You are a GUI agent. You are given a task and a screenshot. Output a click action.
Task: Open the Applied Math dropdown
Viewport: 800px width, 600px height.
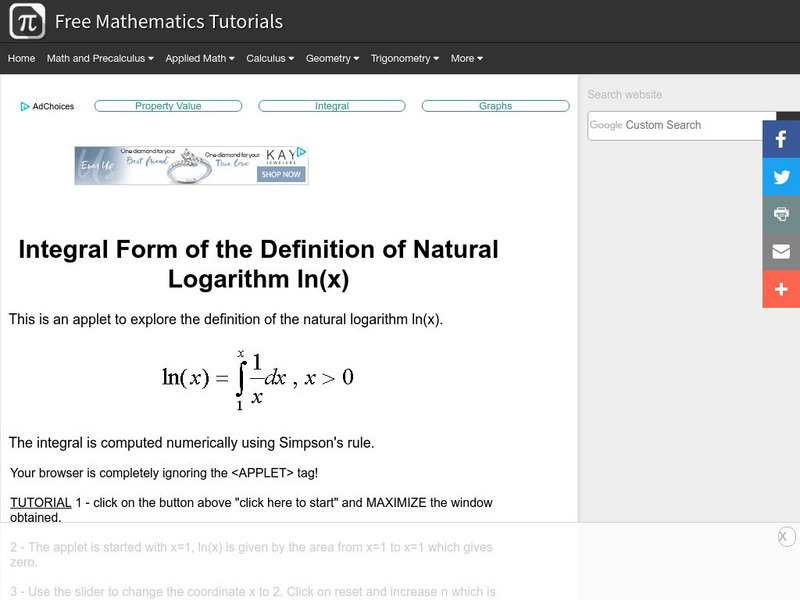coord(200,59)
